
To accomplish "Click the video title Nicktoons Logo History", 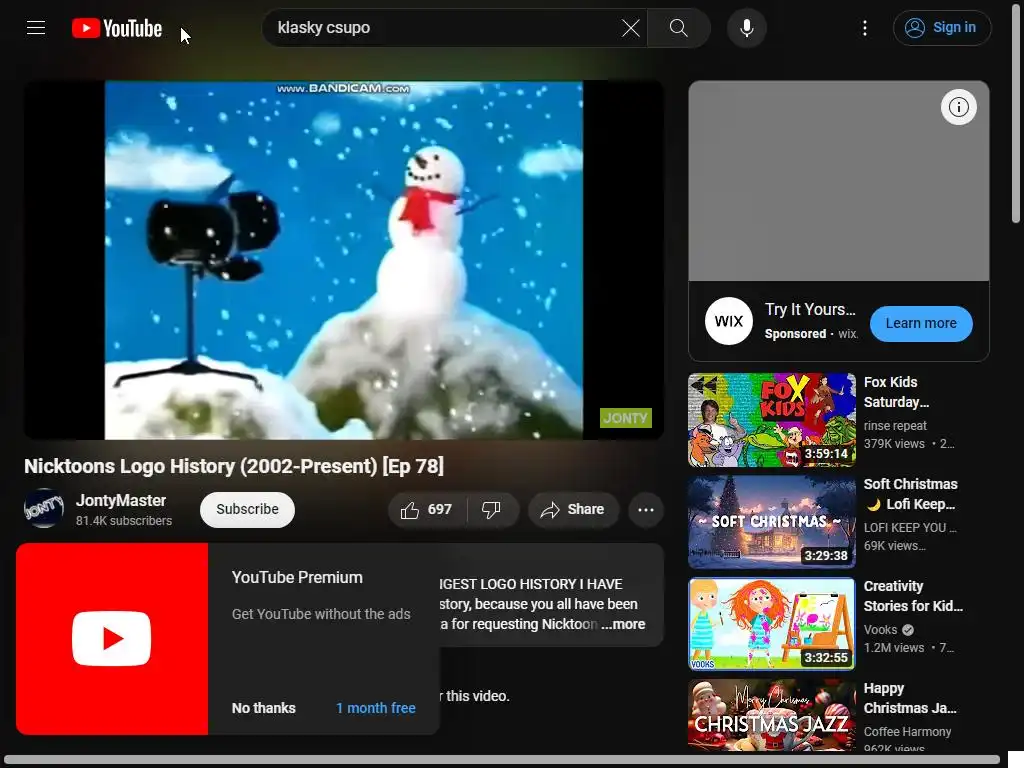I will click(234, 466).
